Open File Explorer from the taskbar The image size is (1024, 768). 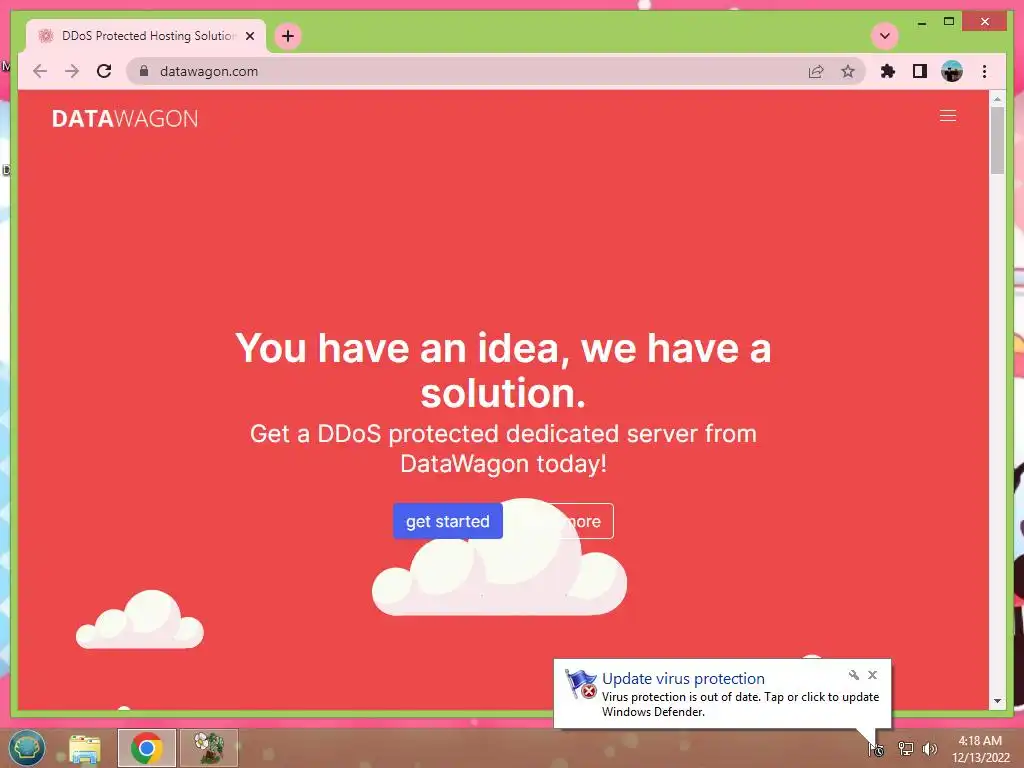[85, 748]
